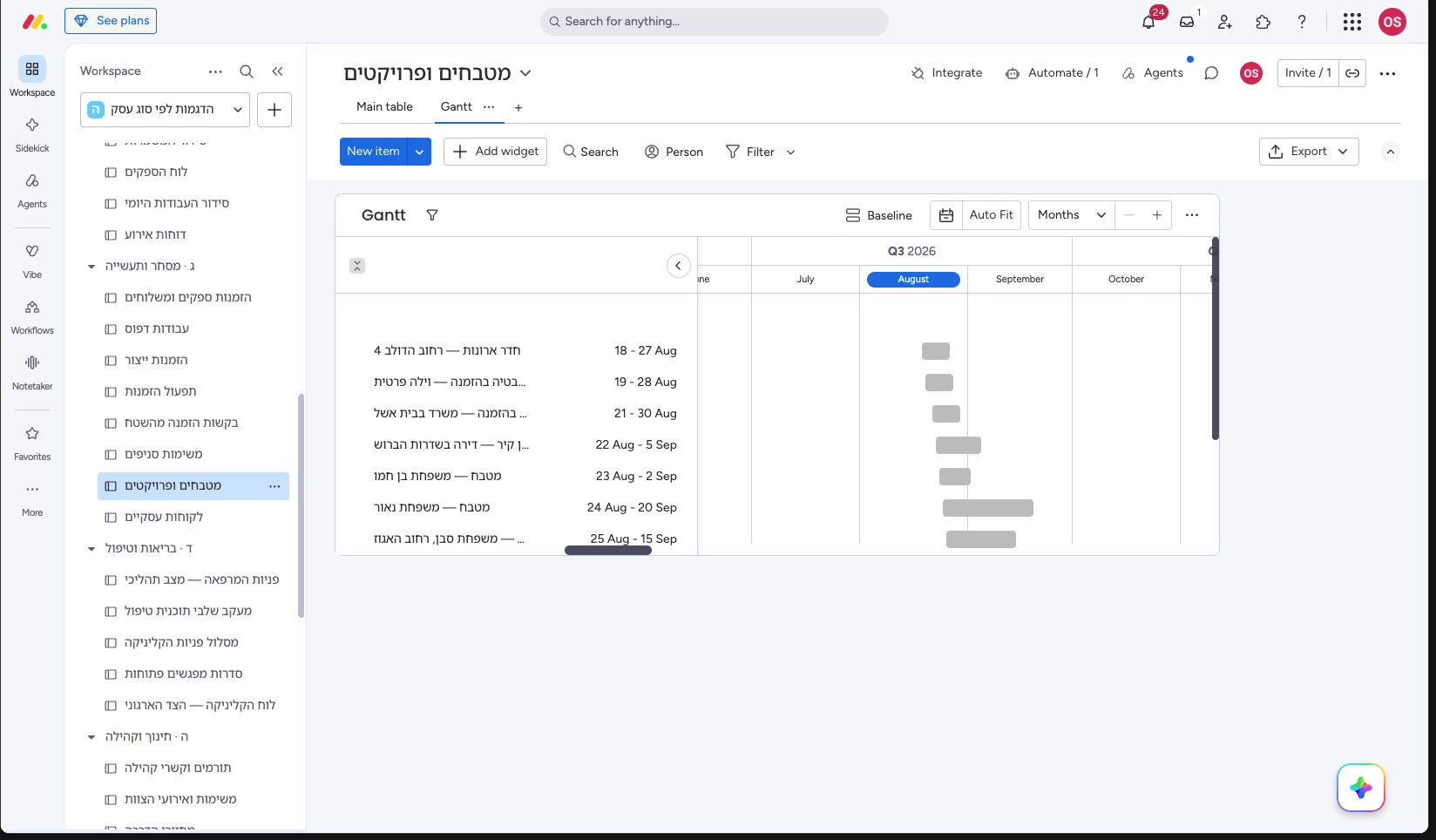
Task: Open Automate / 1
Action: click(1052, 73)
